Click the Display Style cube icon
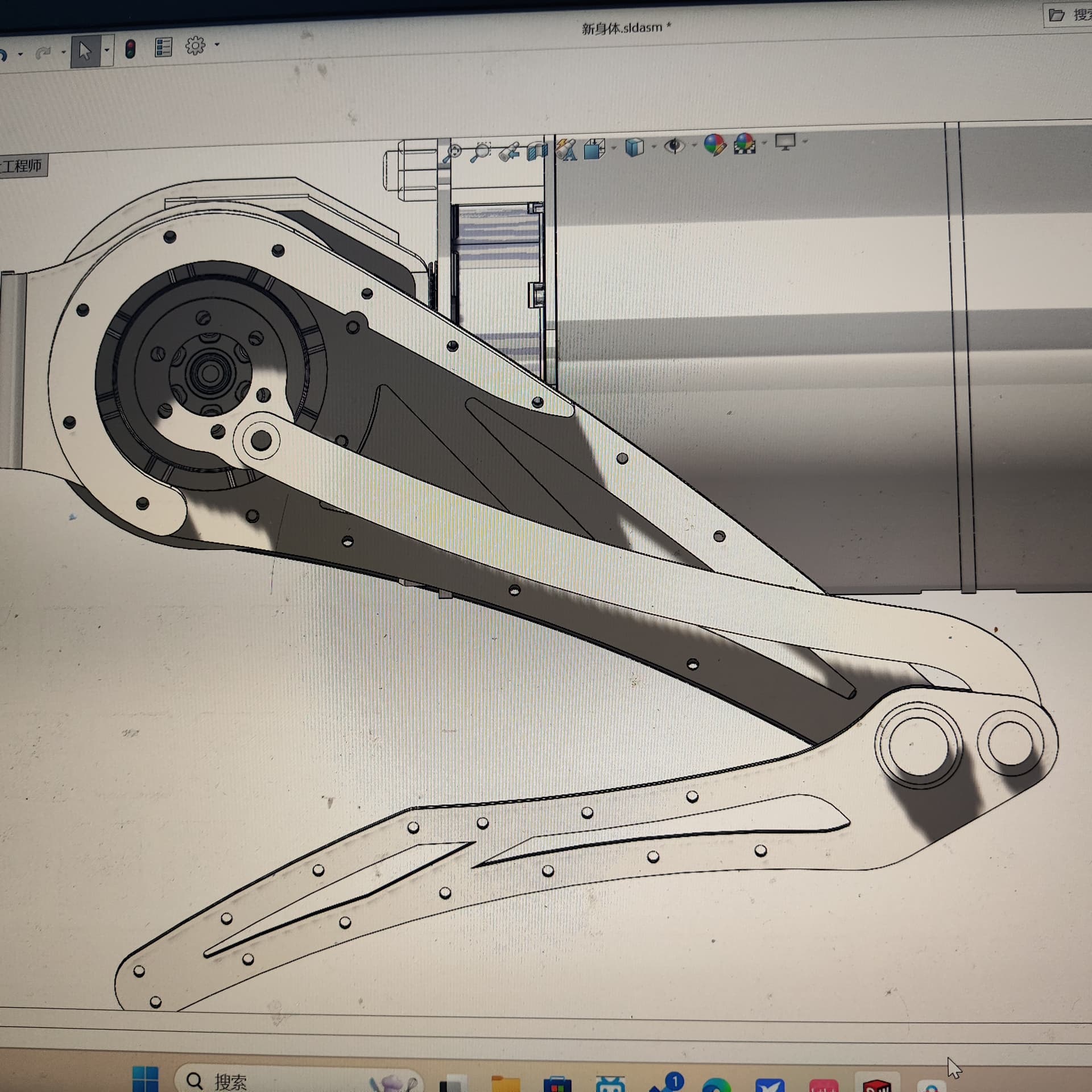This screenshot has width=1092, height=1092. click(635, 147)
